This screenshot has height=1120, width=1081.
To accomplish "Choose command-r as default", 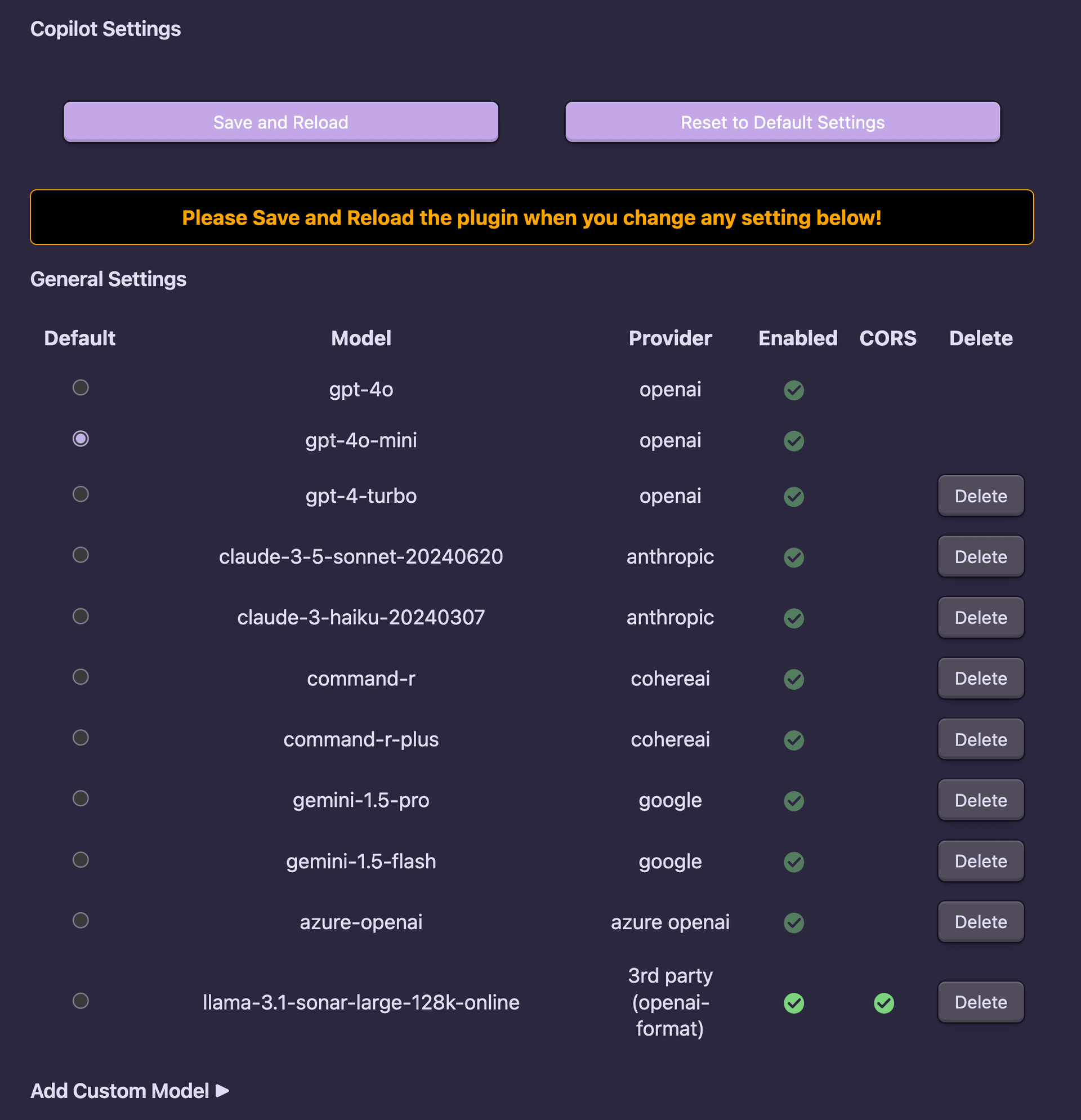I will (80, 678).
